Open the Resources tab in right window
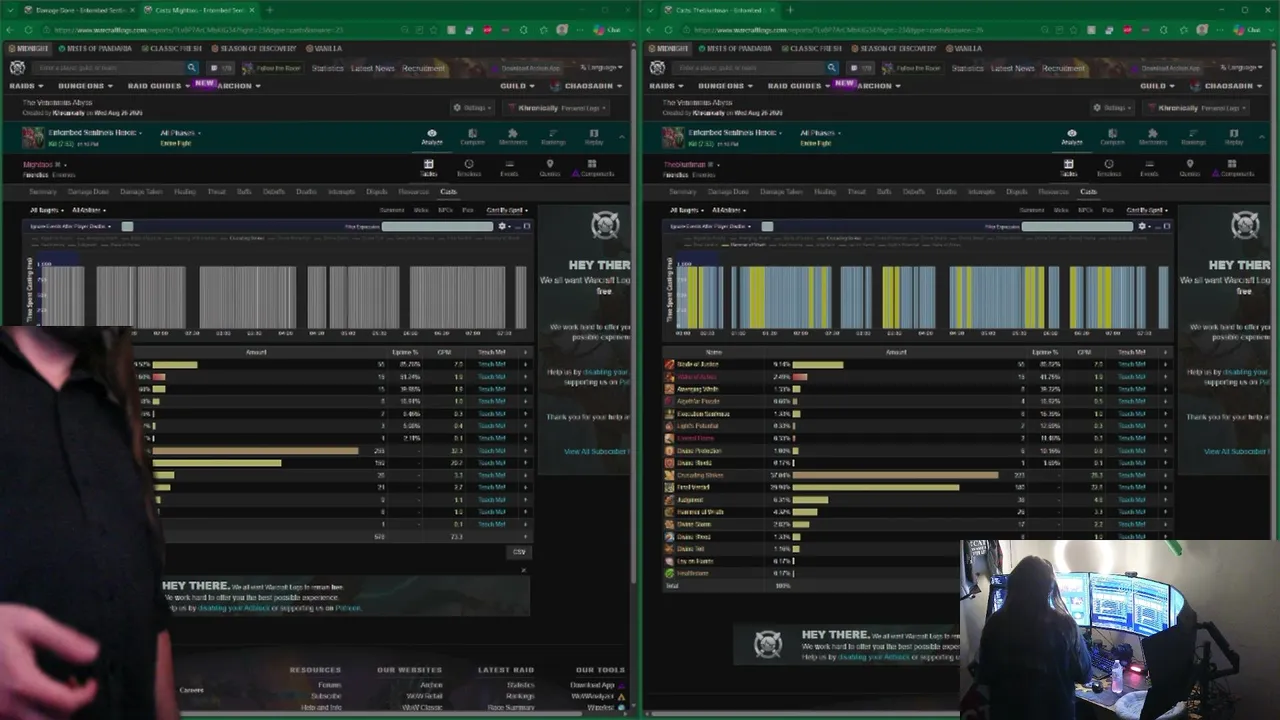 coord(1053,192)
